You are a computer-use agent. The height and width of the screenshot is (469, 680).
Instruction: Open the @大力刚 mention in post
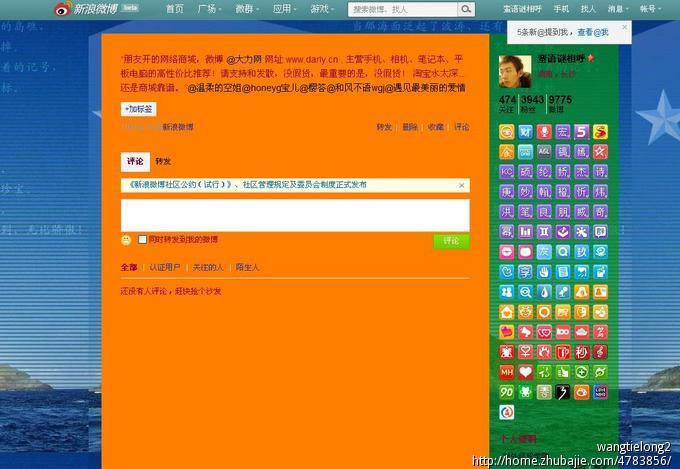click(x=244, y=59)
